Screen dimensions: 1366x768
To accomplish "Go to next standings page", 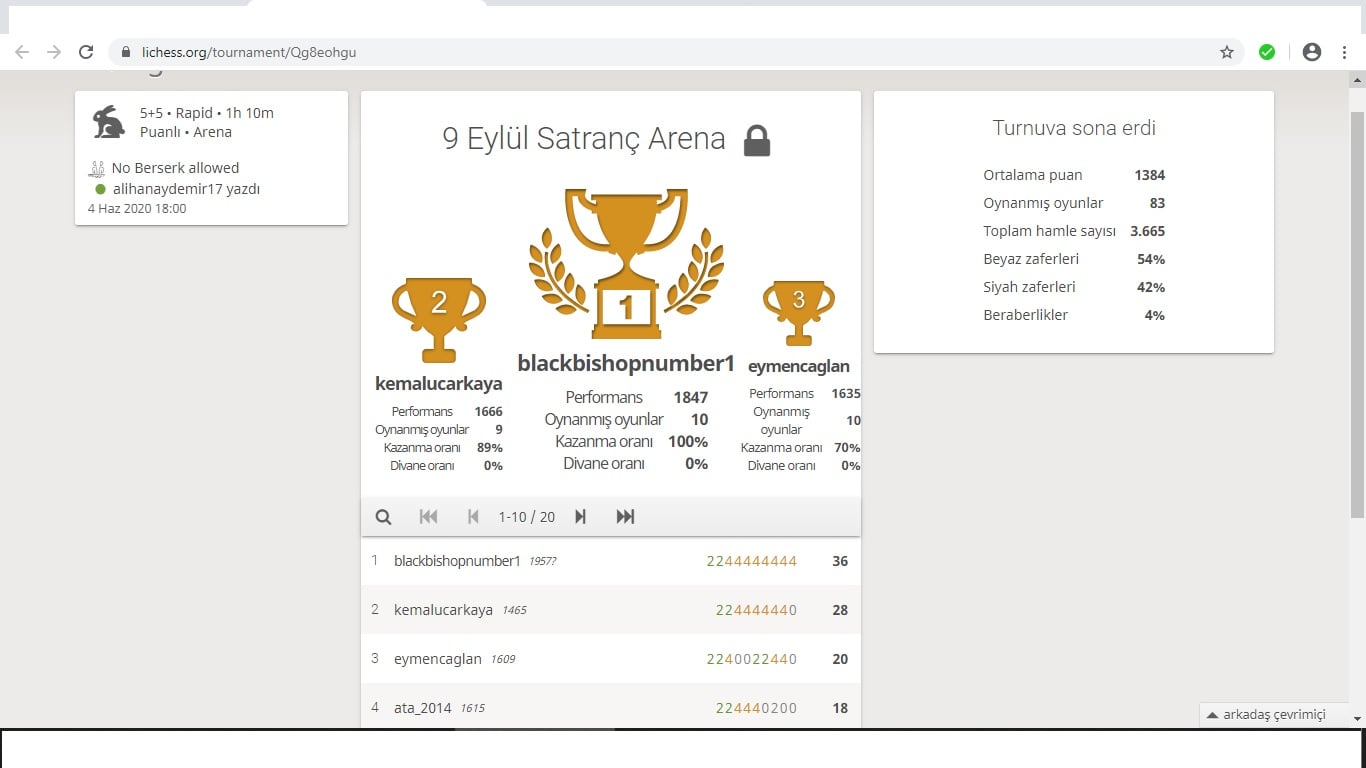I will click(580, 517).
